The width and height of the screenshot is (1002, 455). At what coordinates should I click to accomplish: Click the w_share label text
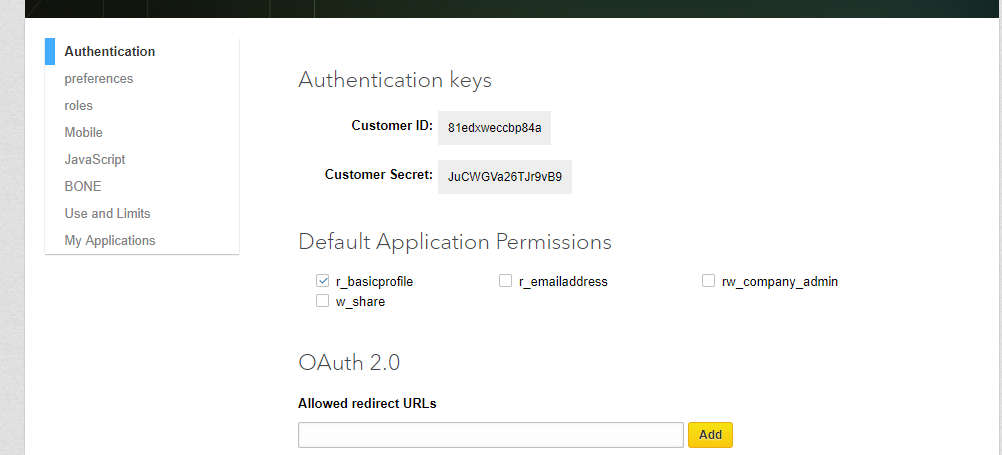click(360, 302)
